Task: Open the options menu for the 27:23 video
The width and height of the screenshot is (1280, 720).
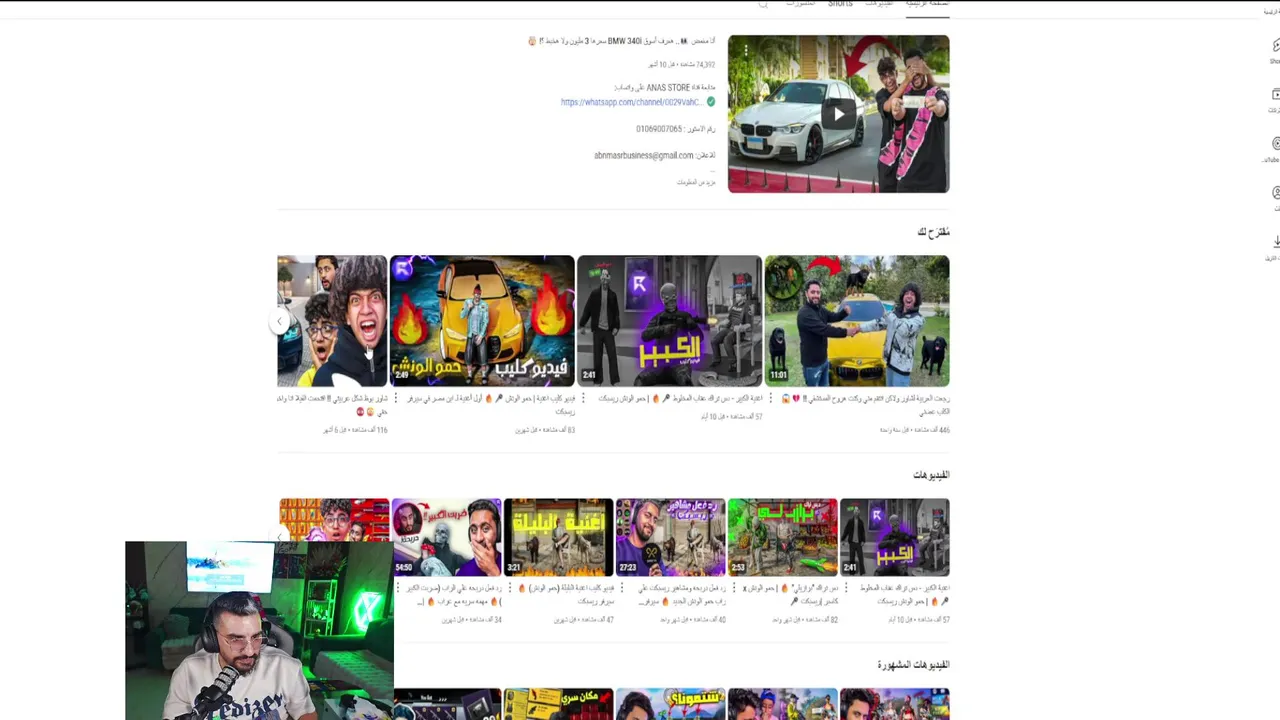Action: coord(621,588)
